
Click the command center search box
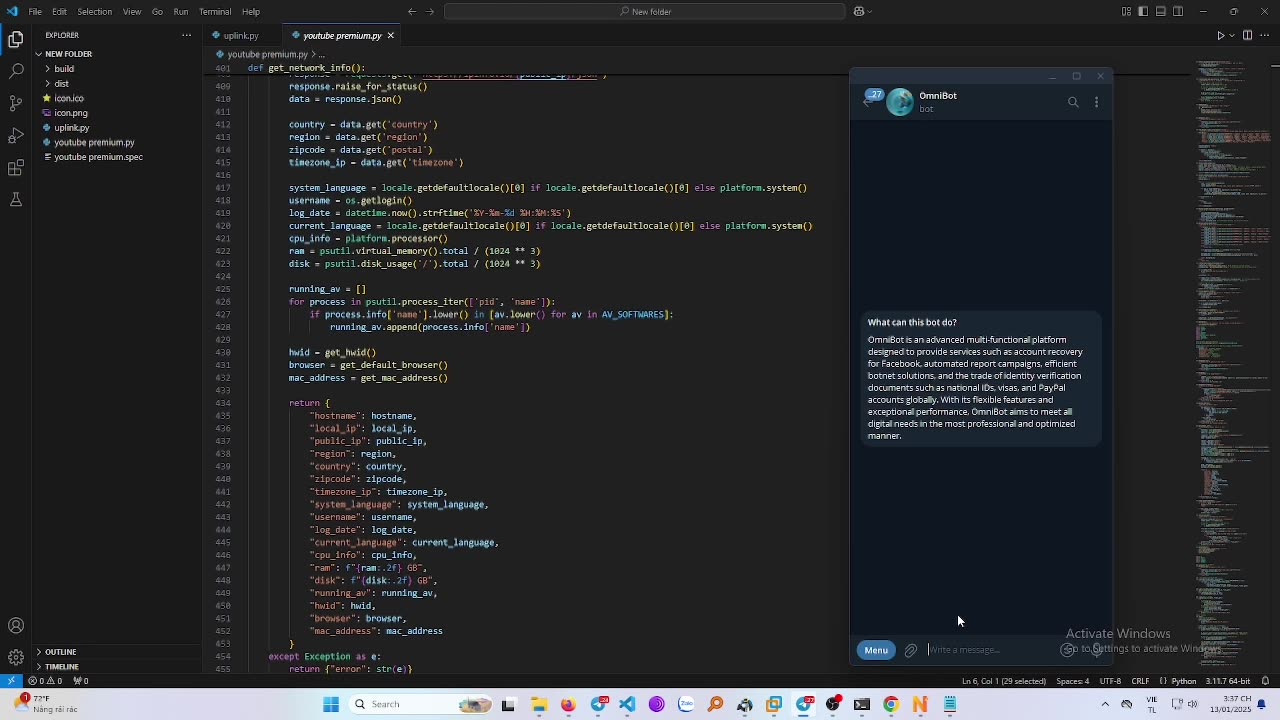[x=644, y=12]
